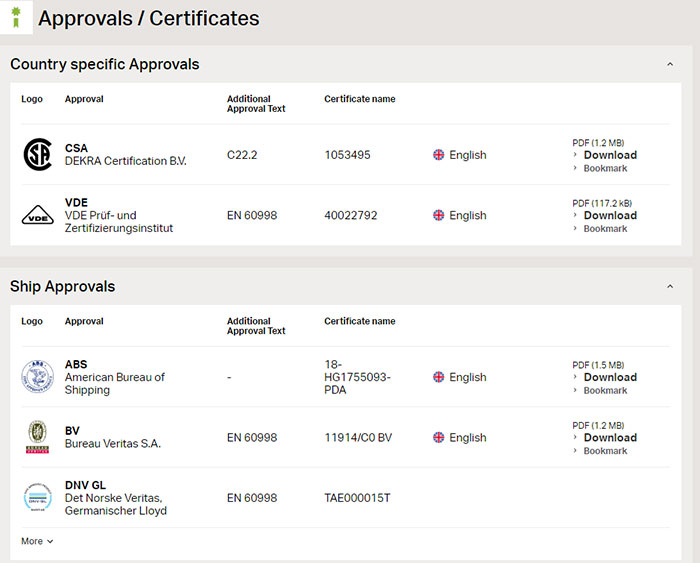This screenshot has width=700, height=563.
Task: Bookmark the CSA certificate
Action: [605, 168]
